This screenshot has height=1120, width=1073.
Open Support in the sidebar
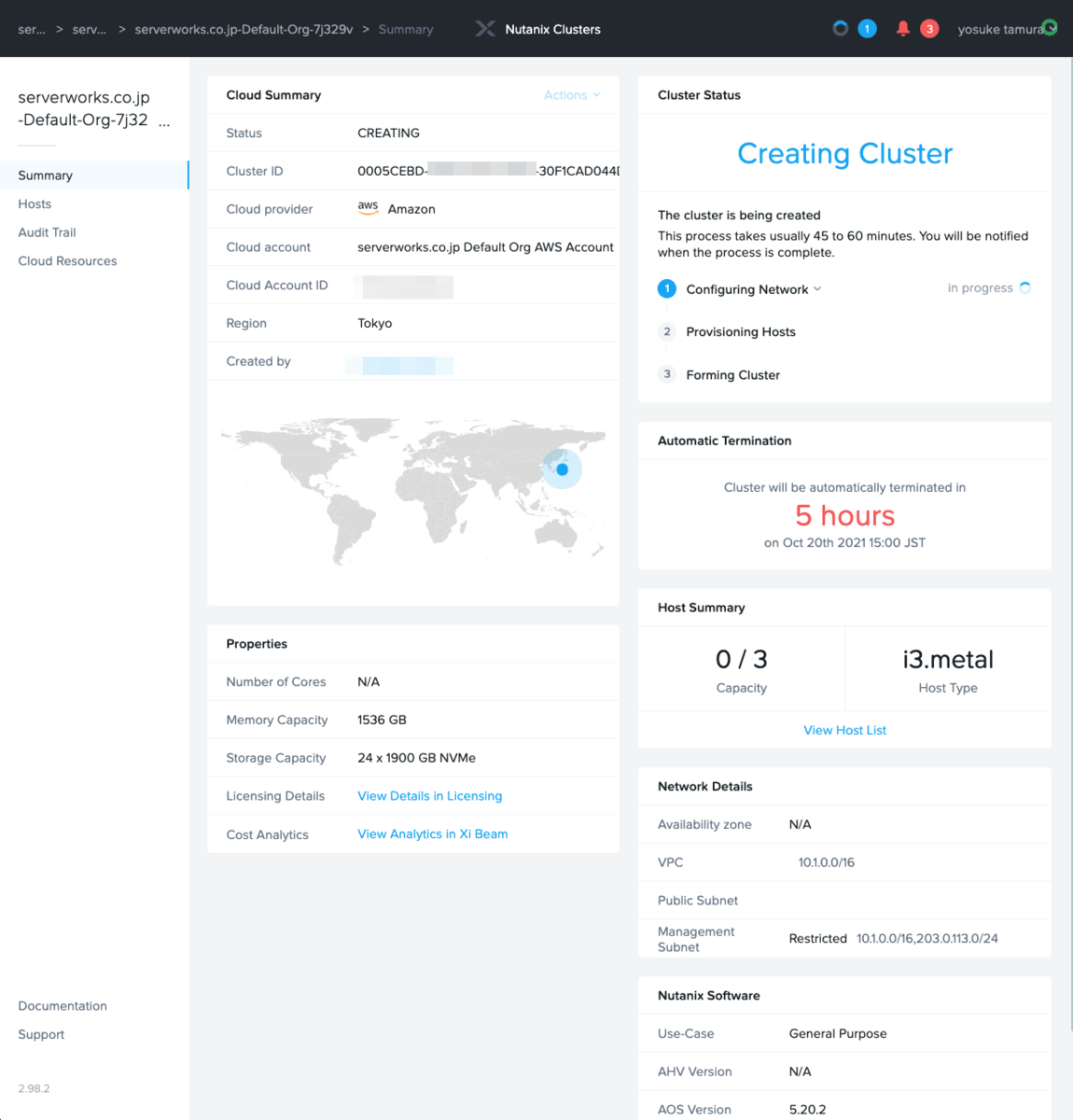click(x=41, y=1034)
